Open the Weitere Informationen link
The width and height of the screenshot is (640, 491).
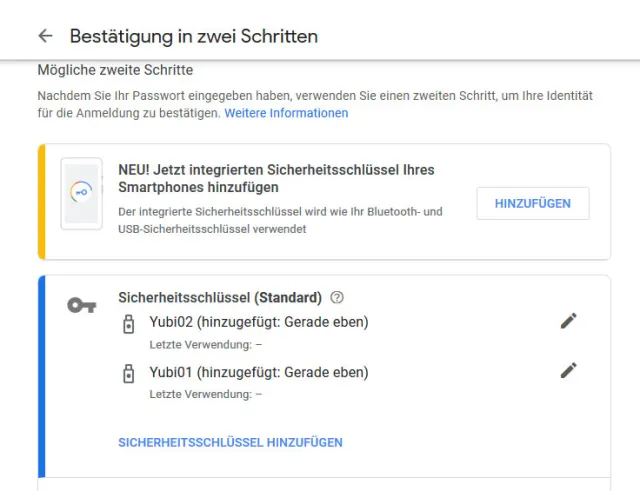[286, 114]
